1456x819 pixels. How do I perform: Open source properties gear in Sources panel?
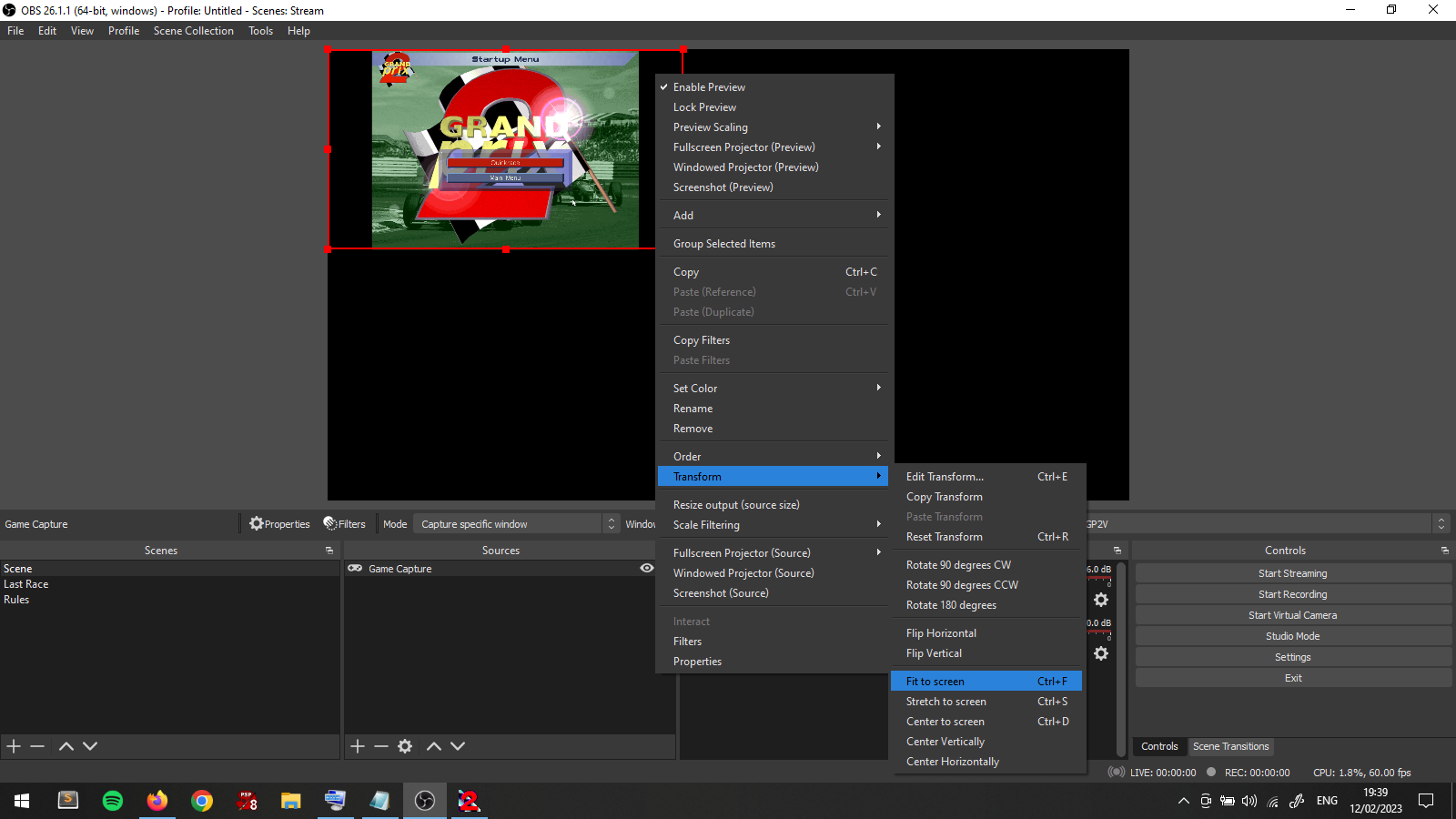(x=405, y=746)
